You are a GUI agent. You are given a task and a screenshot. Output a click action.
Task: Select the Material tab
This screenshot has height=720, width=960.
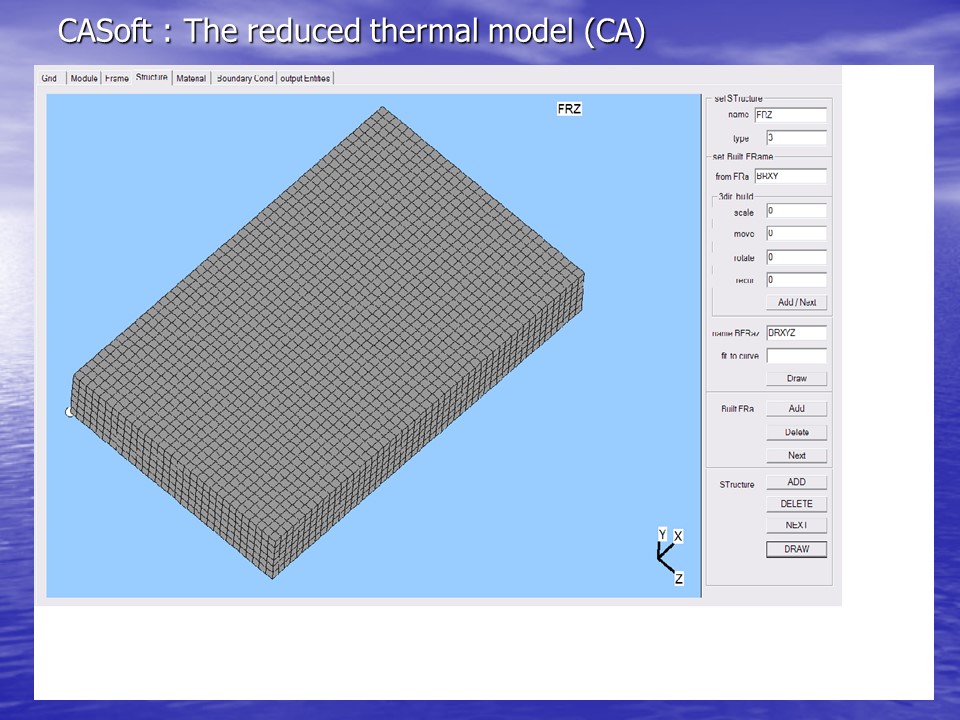click(191, 78)
